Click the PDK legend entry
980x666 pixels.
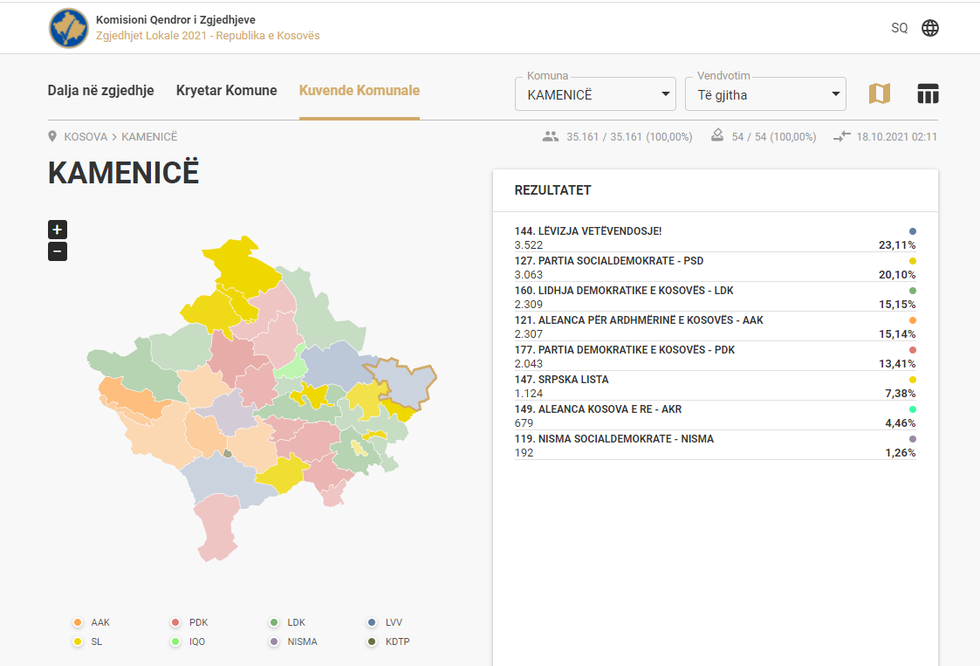pyautogui.click(x=190, y=623)
